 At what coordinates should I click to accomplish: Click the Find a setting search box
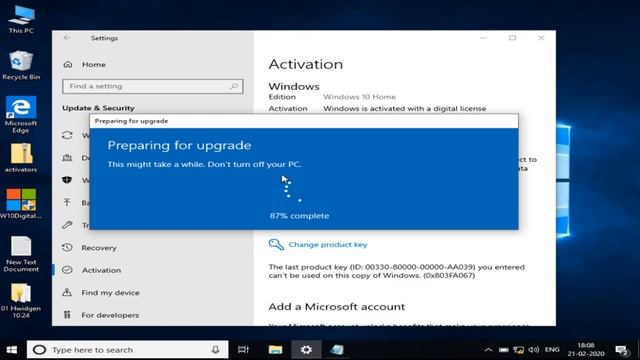point(153,86)
